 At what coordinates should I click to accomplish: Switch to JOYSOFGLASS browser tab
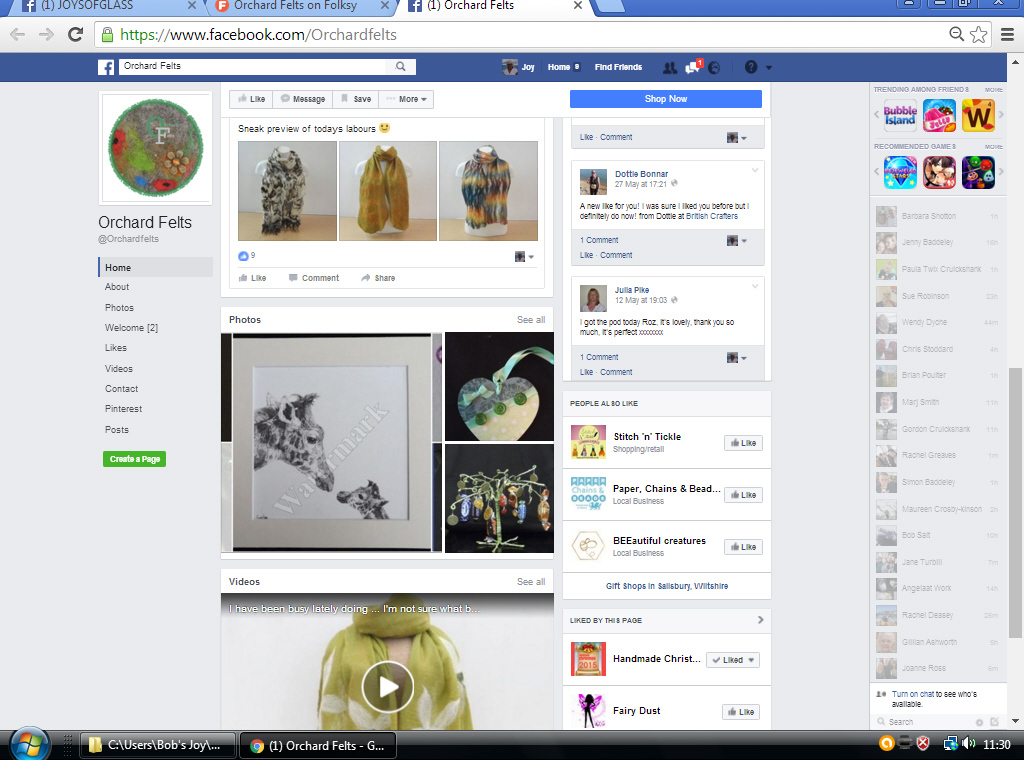pyautogui.click(x=105, y=6)
